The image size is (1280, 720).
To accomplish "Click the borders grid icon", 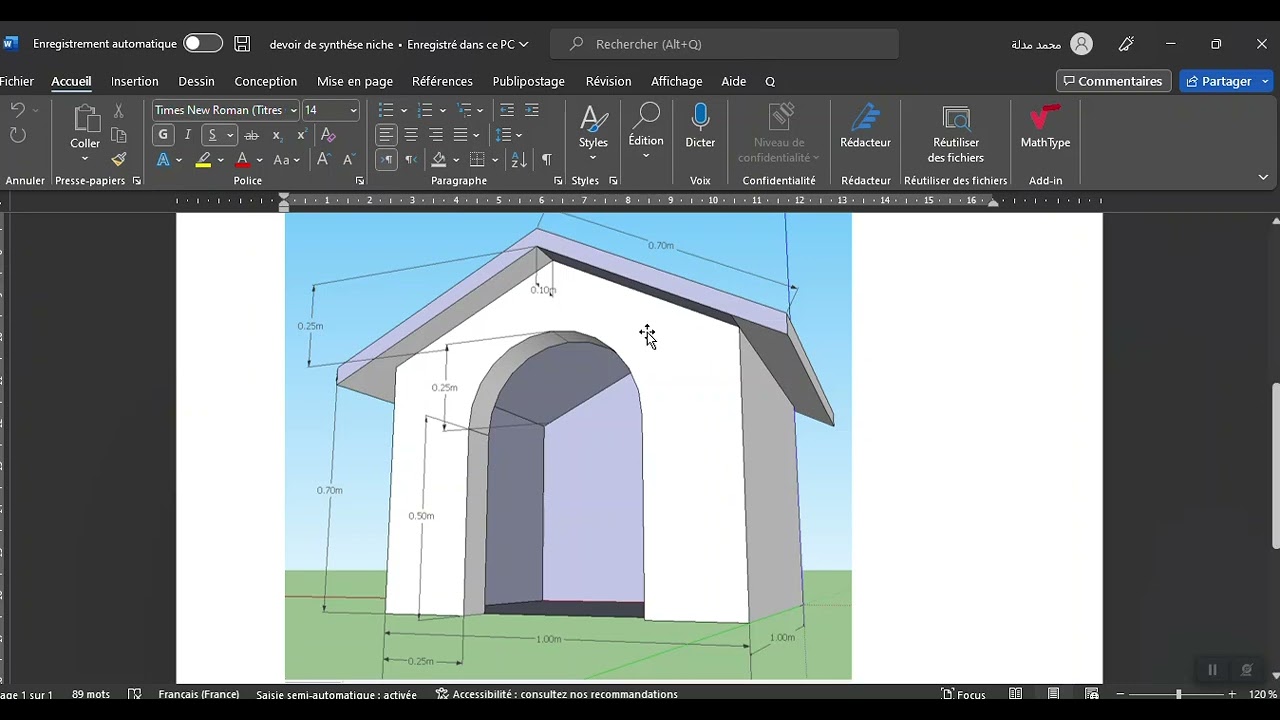I will point(477,160).
